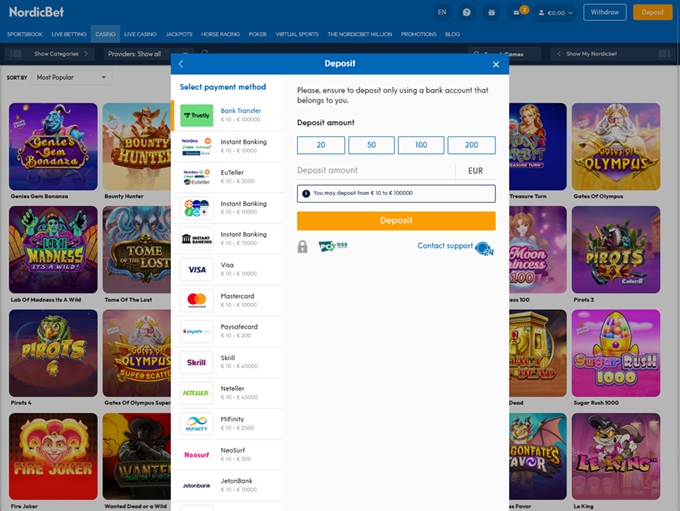
Task: Select the Neteller payment option
Action: click(231, 393)
